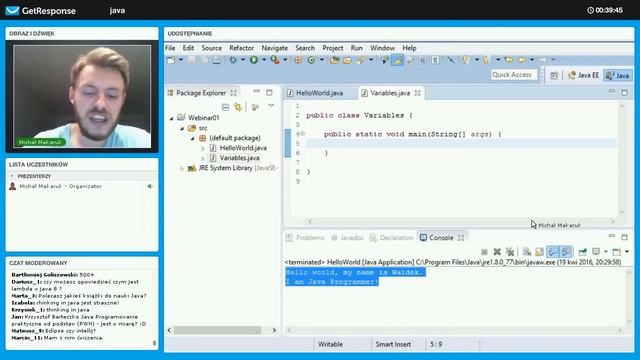Click the Clear Console icon
Screen dimensions: 640x360
(527, 252)
